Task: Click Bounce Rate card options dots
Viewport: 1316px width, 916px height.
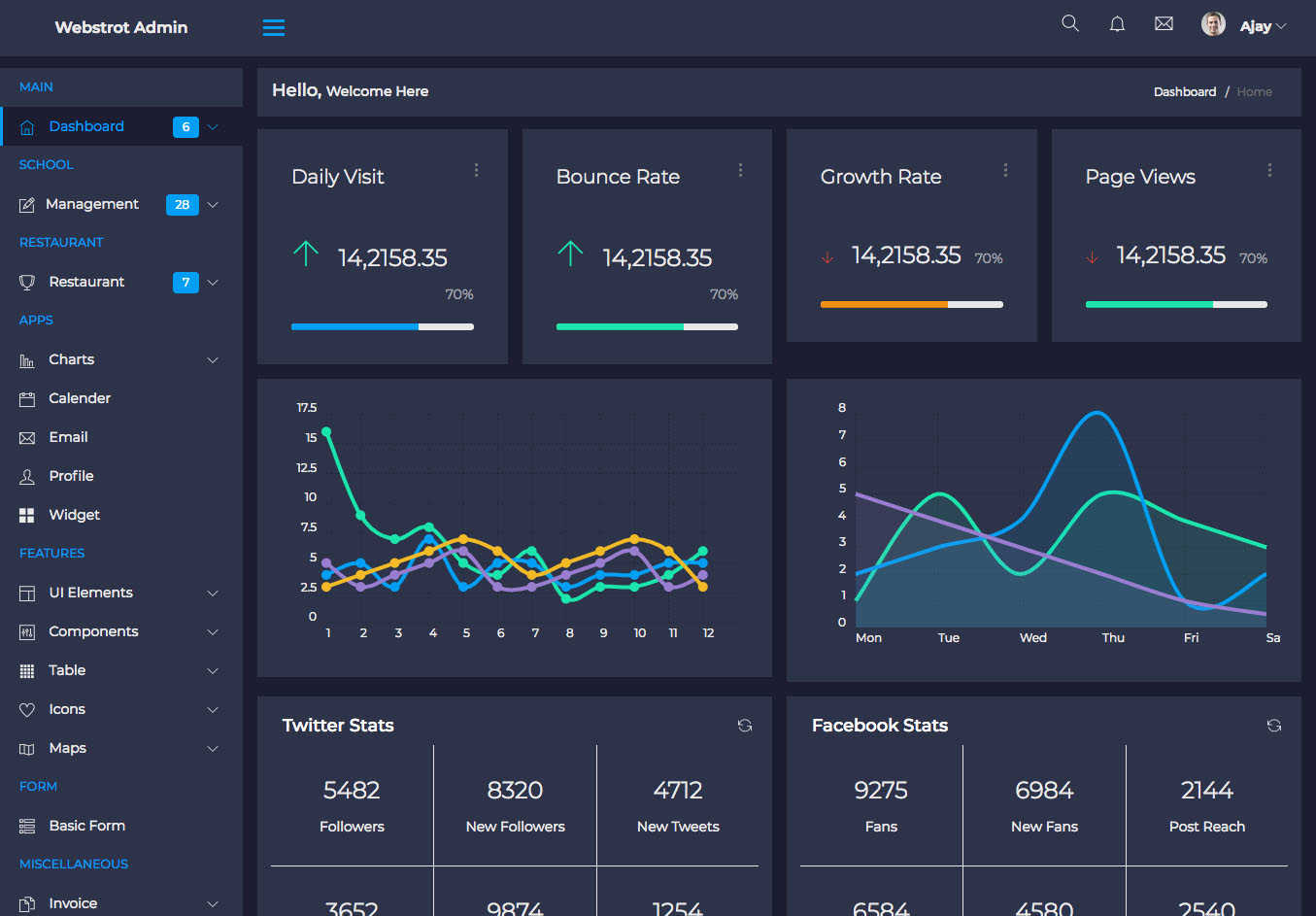Action: coord(740,170)
